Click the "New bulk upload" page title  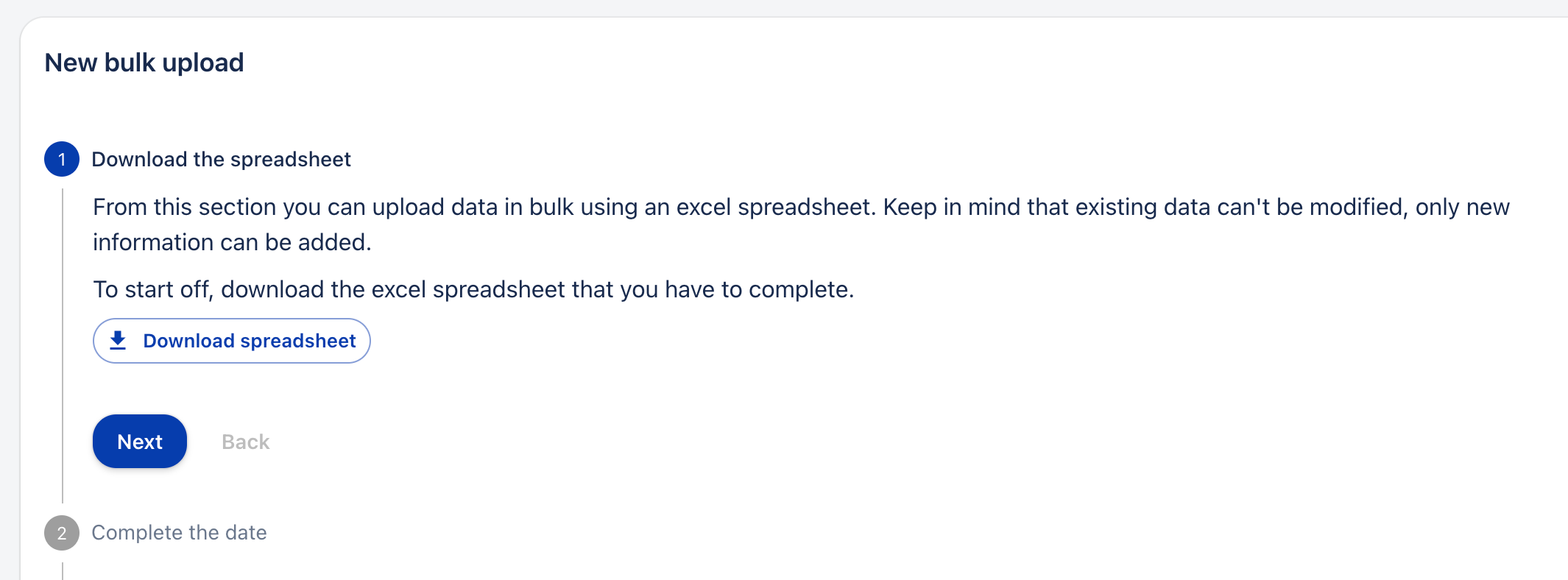(144, 63)
